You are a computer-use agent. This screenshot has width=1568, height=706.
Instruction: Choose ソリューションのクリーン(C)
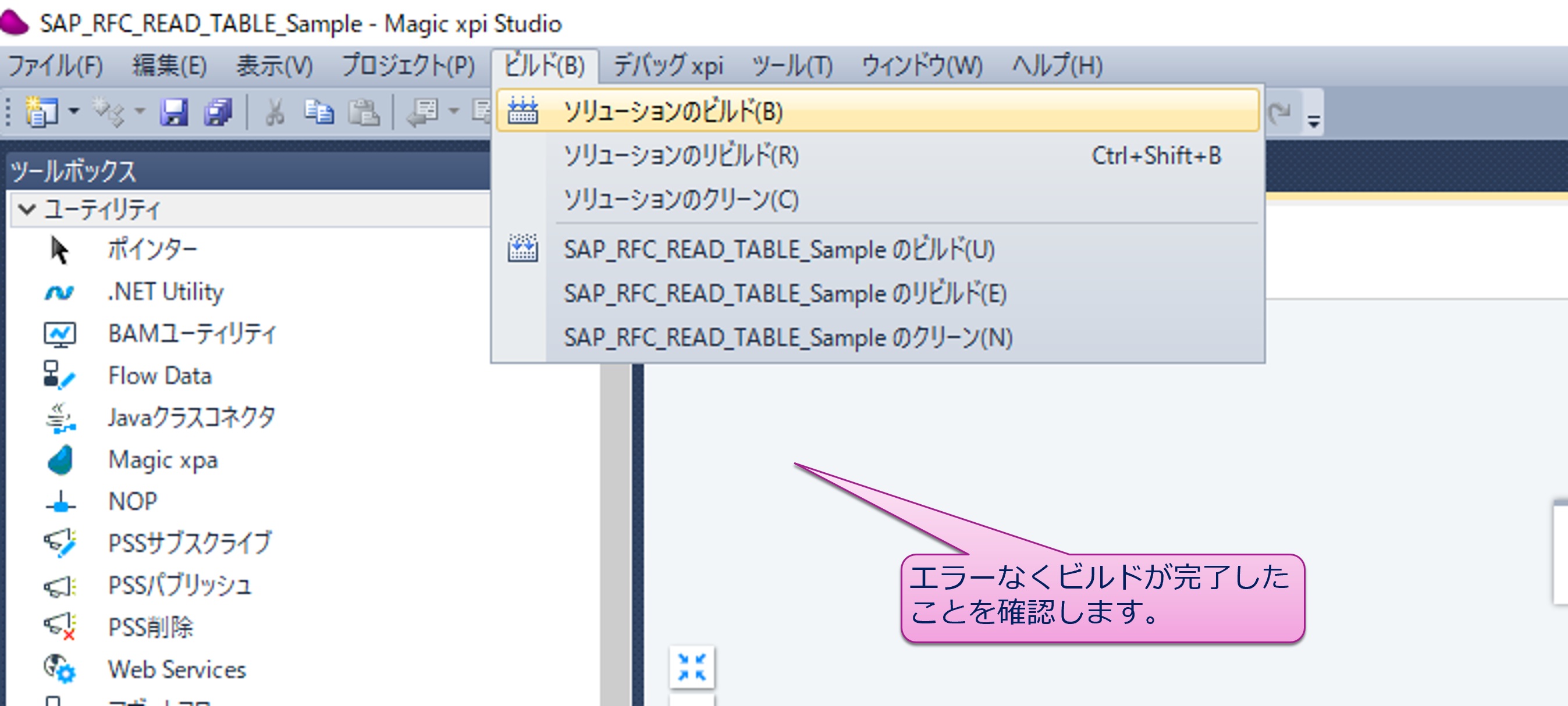[878, 199]
